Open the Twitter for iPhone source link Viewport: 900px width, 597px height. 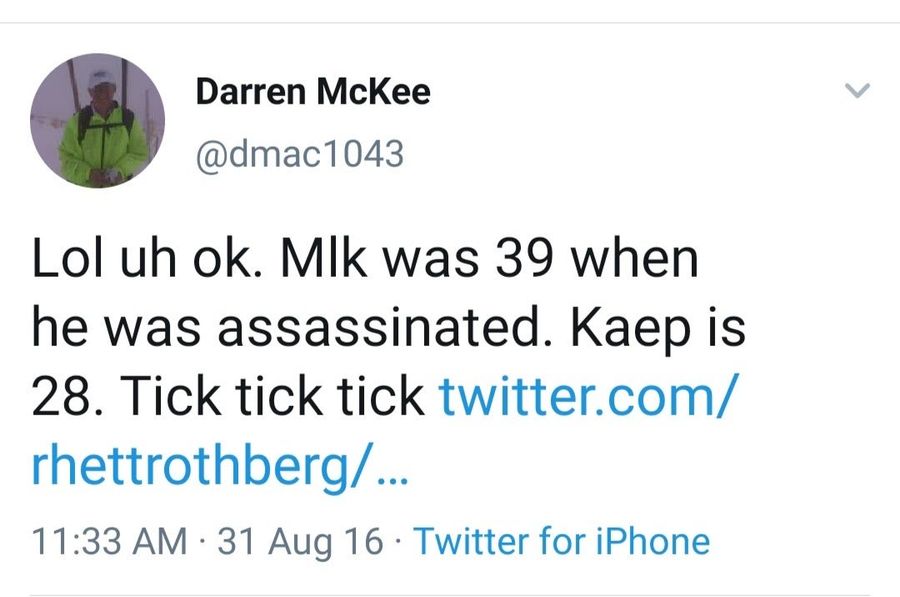click(x=561, y=541)
